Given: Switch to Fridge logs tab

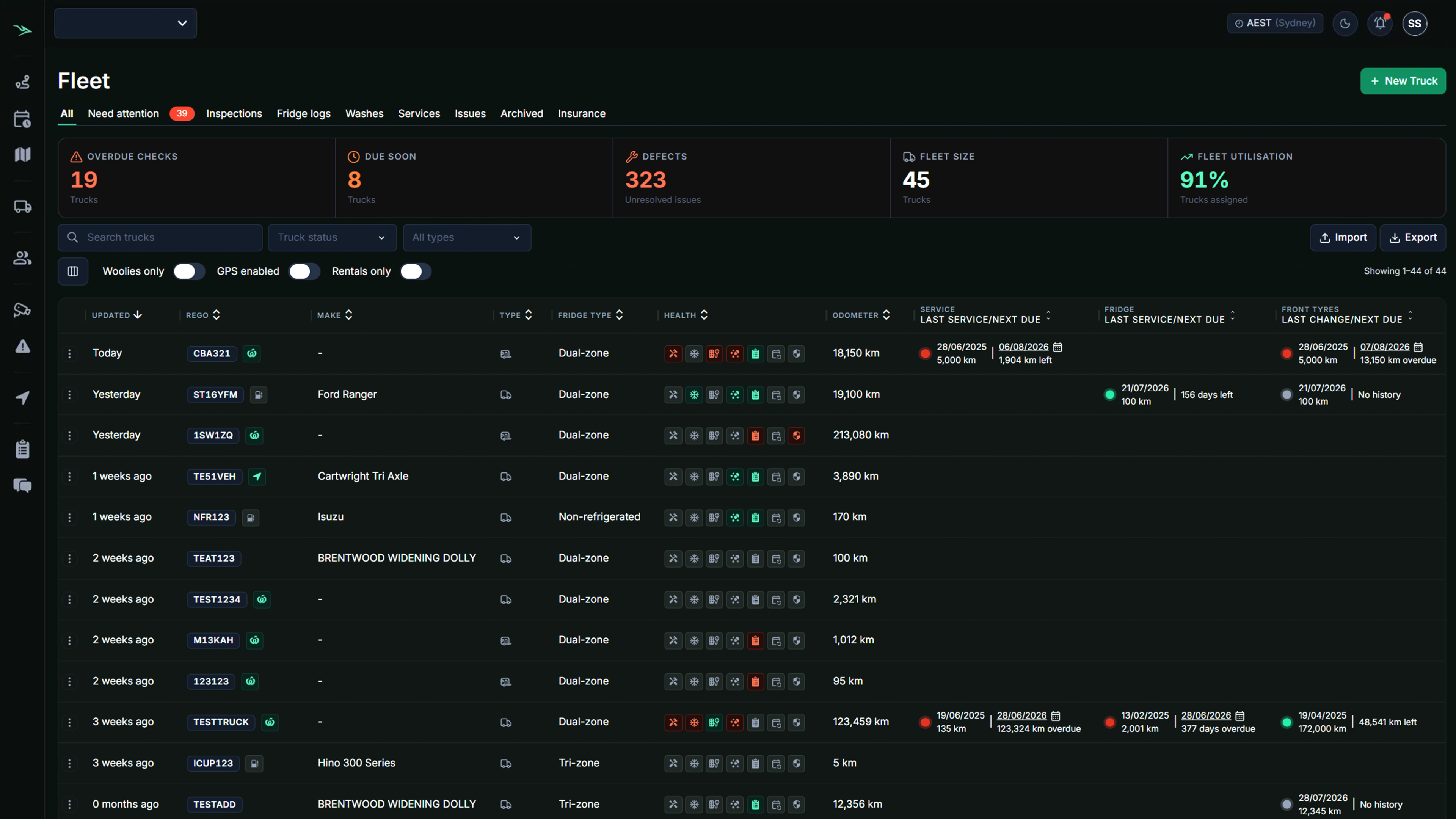Looking at the screenshot, I should [x=303, y=114].
